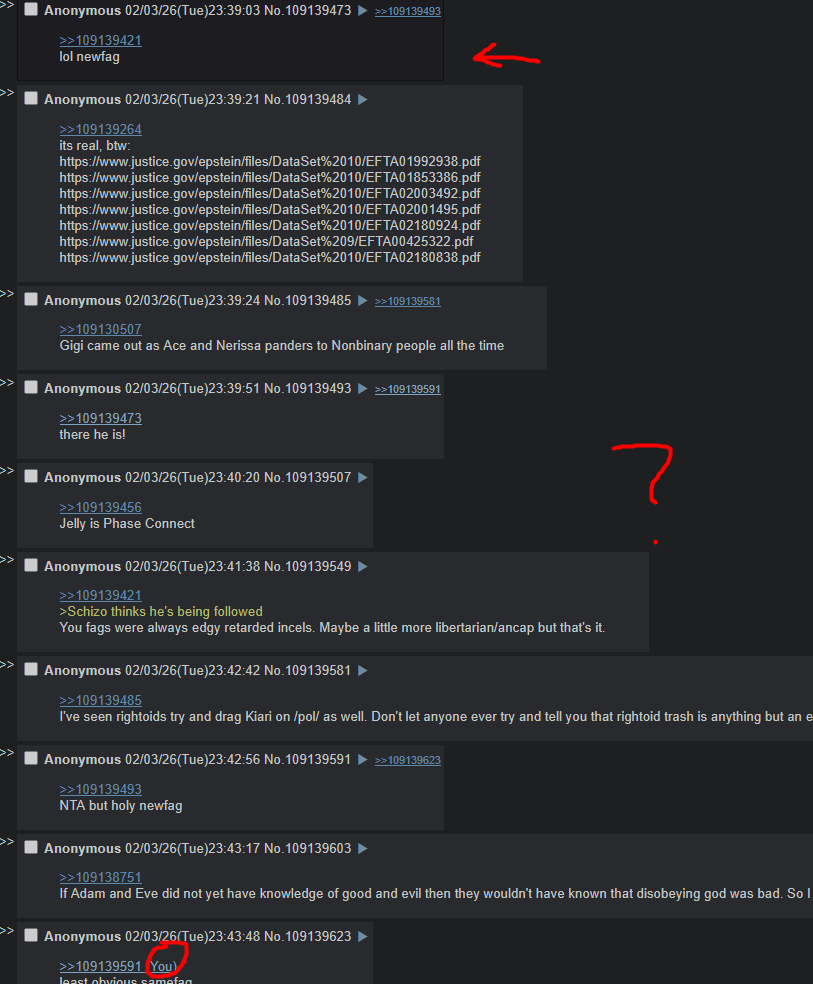Screen dimensions: 813x984
Task: Tick the checkbox on post 109139591
Action: 31,759
